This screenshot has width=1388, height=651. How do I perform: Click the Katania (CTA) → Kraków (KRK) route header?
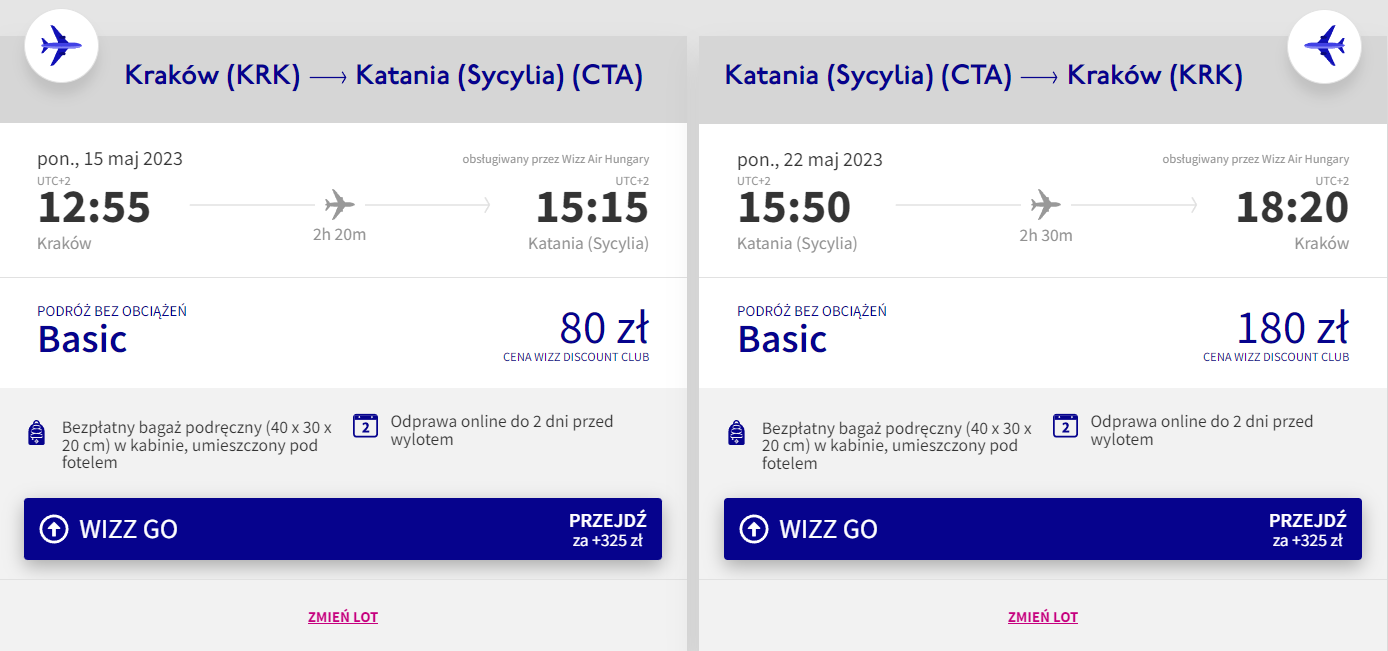[983, 76]
